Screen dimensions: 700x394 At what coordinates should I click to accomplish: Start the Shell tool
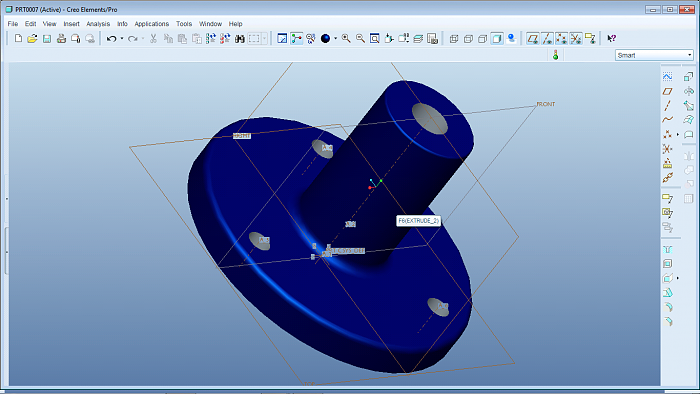667,264
